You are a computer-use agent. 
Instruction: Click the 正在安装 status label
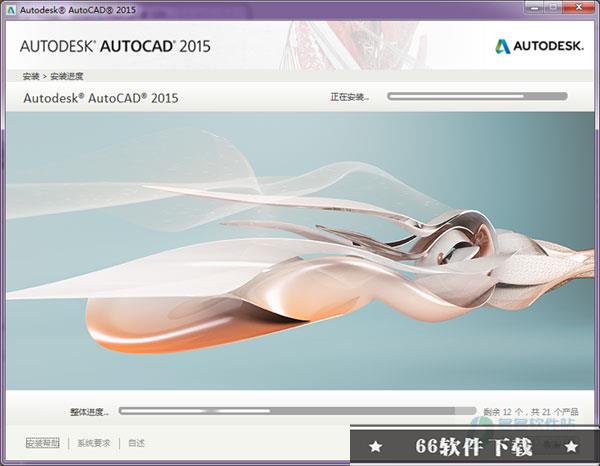(350, 97)
